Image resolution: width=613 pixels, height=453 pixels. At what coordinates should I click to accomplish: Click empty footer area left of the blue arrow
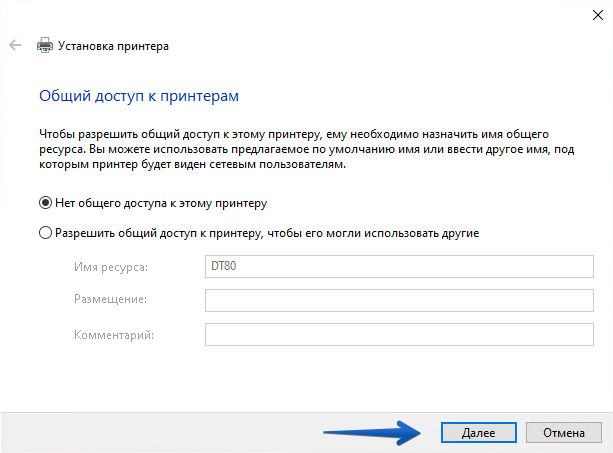pos(150,432)
